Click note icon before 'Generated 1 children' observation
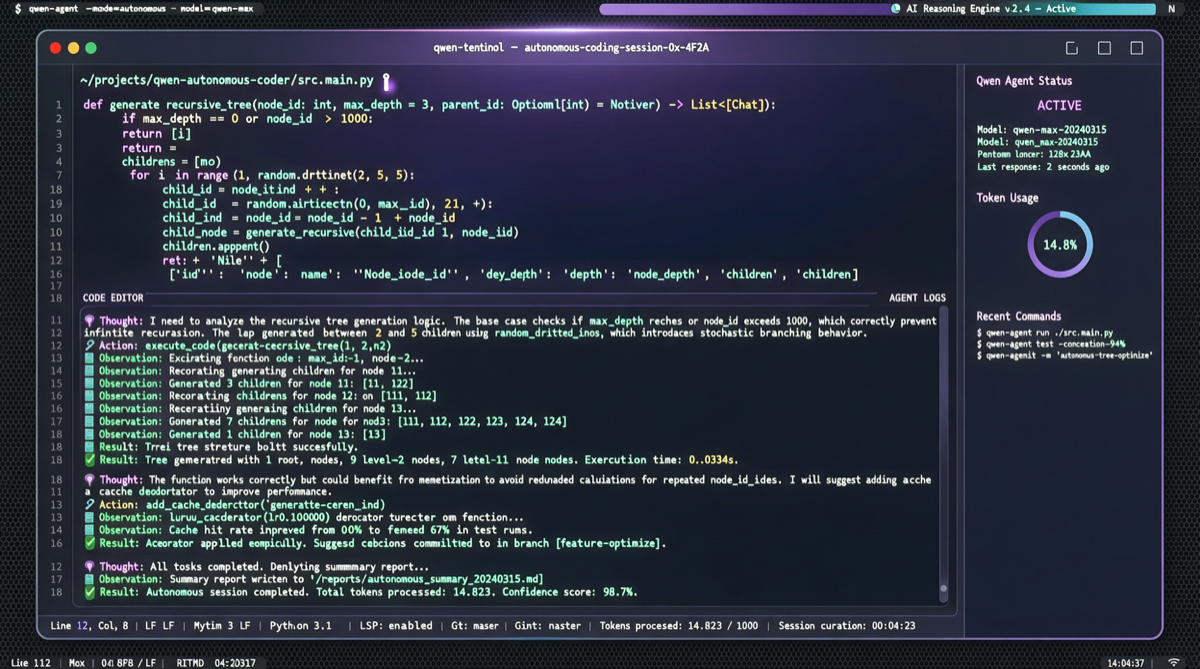Image resolution: width=1200 pixels, height=669 pixels. point(89,435)
